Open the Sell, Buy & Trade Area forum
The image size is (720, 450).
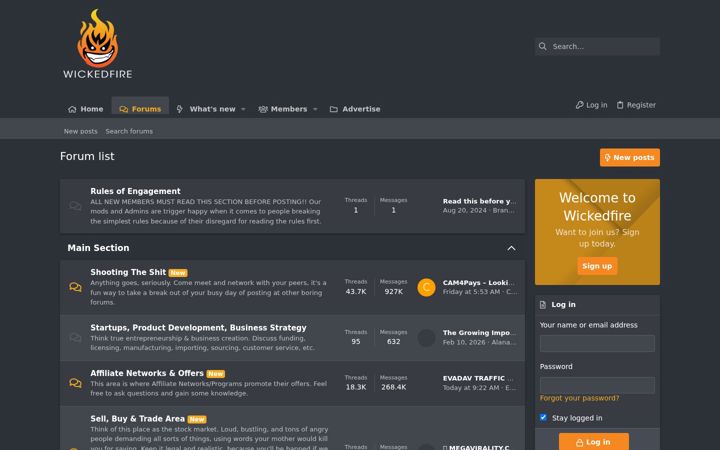coord(137,418)
